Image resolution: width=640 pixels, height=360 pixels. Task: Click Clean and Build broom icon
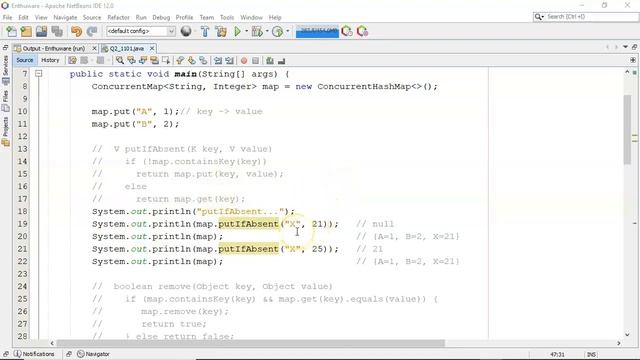pos(221,31)
